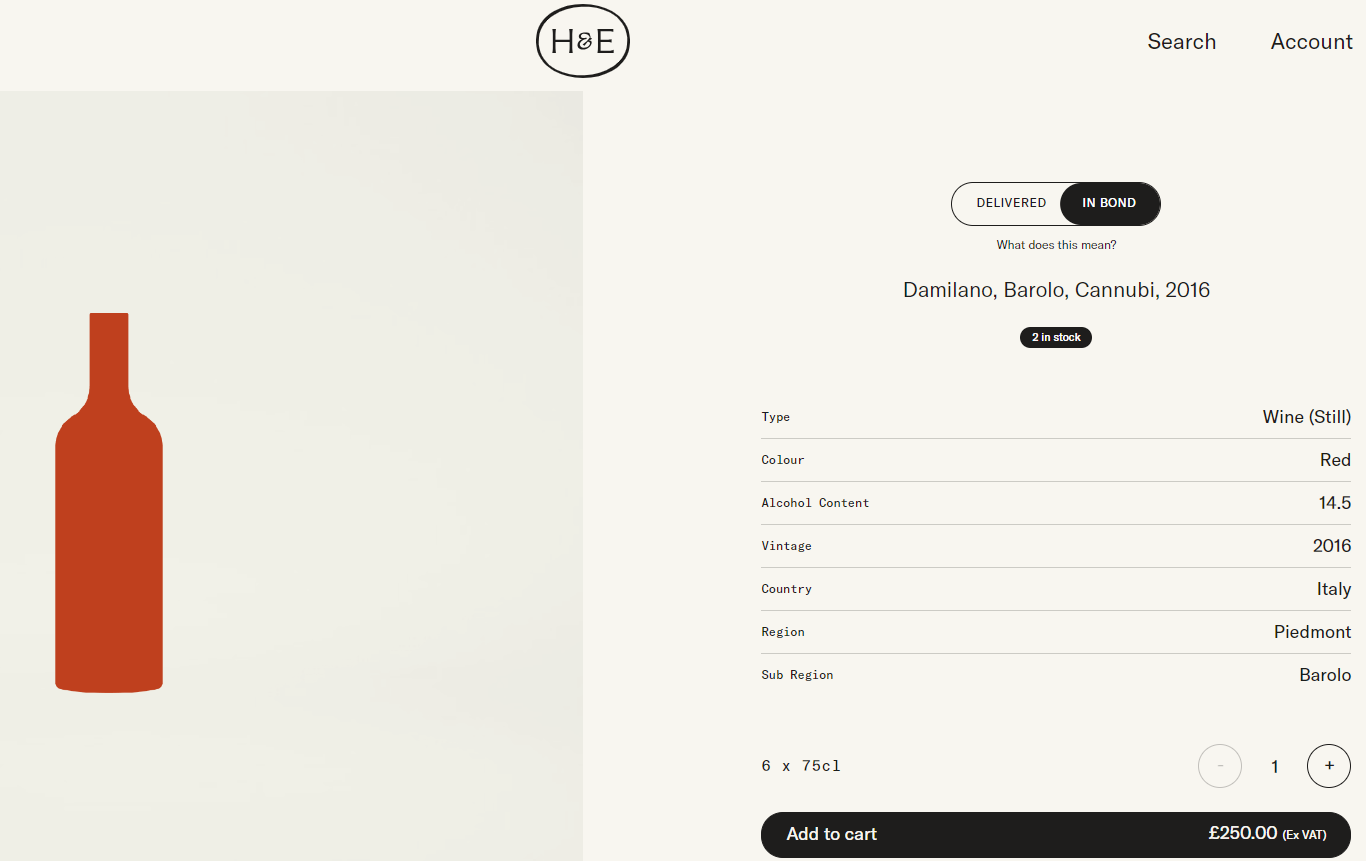Screen dimensions: 1366x861
Task: Click the '6 x 75cl' case size text
Action: 801,766
